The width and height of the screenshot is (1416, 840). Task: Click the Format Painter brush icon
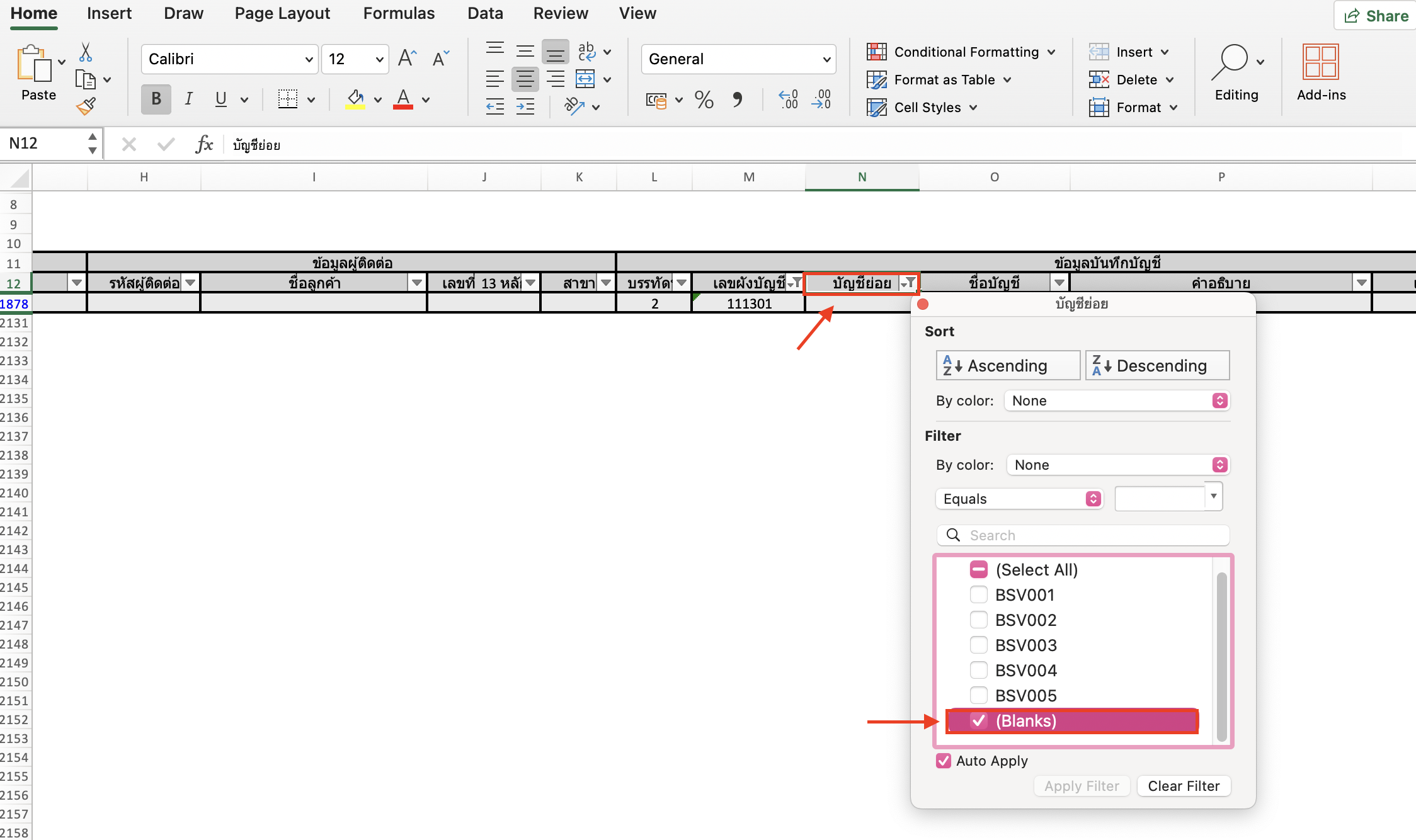click(86, 106)
